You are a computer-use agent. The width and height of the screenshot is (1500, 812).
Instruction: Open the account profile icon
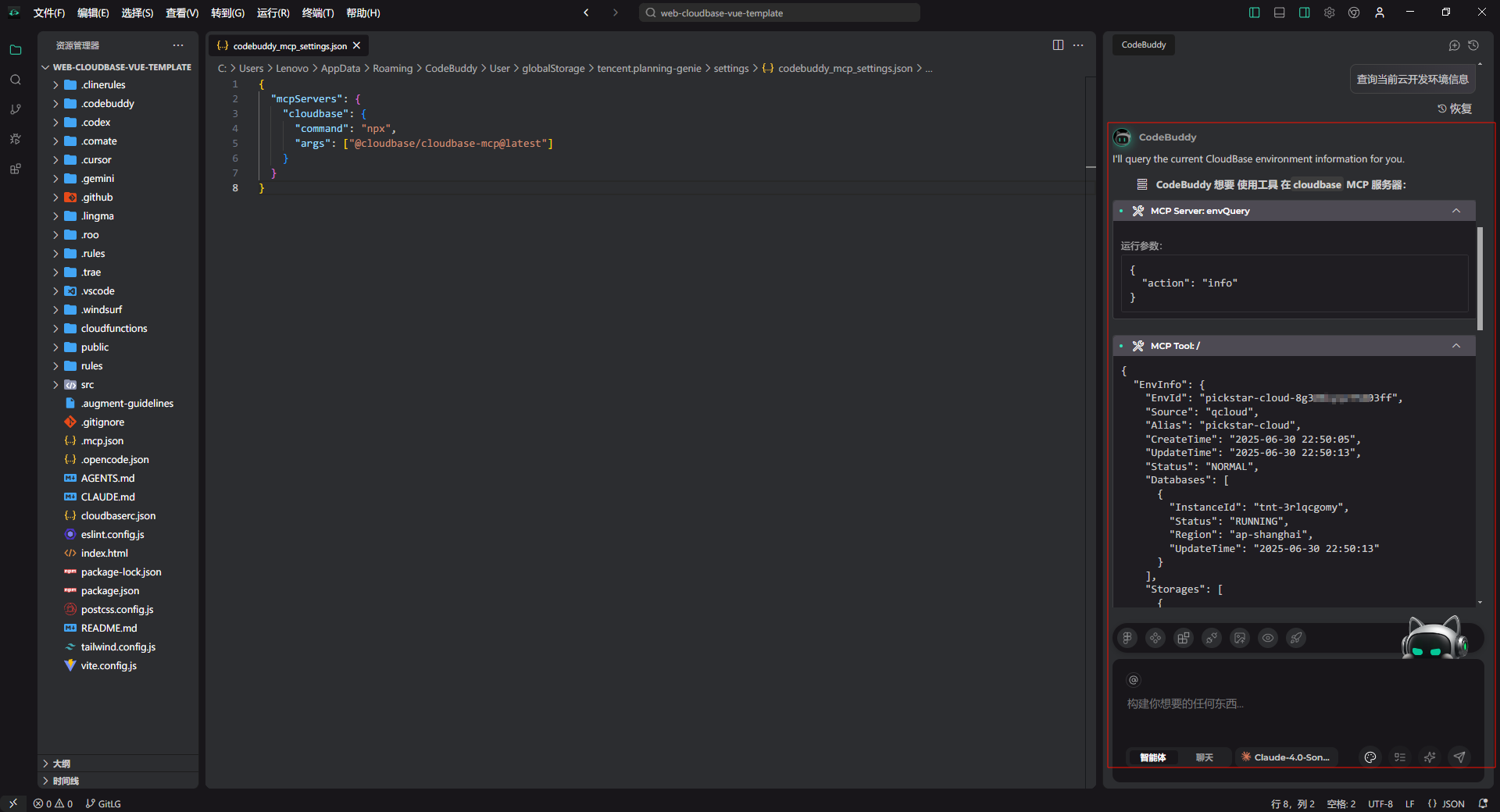tap(1380, 12)
